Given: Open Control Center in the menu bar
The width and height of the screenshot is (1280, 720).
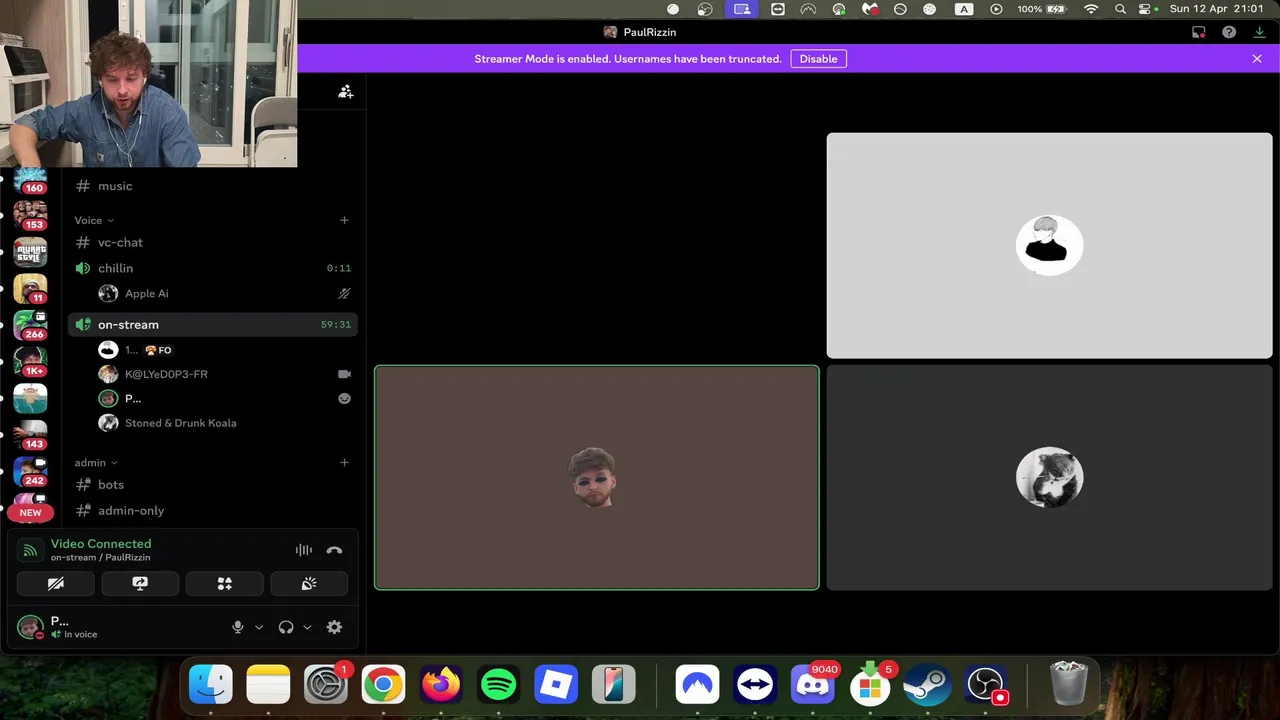Looking at the screenshot, I should click(x=1143, y=9).
